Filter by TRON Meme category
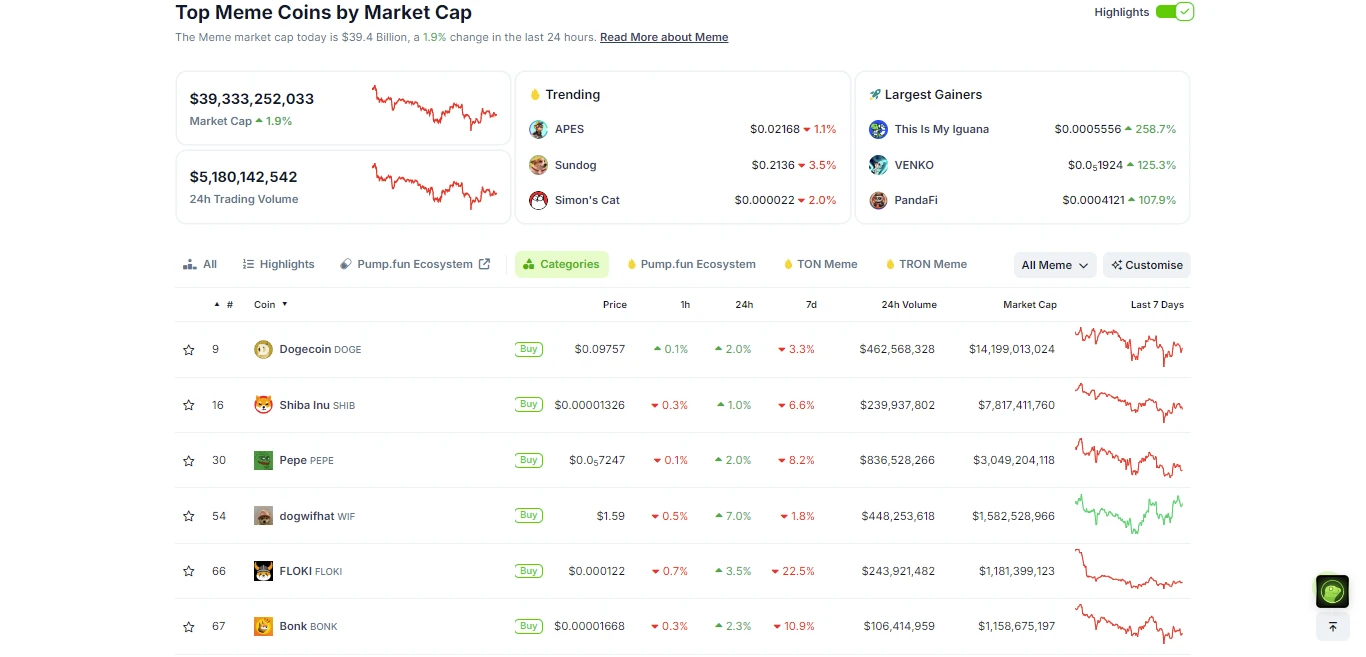The height and width of the screenshot is (657, 1366). click(925, 264)
